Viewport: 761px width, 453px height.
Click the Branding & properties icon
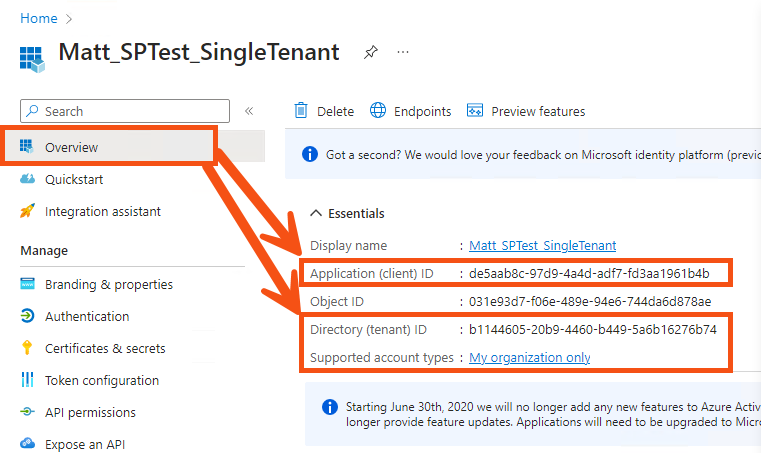[x=27, y=285]
